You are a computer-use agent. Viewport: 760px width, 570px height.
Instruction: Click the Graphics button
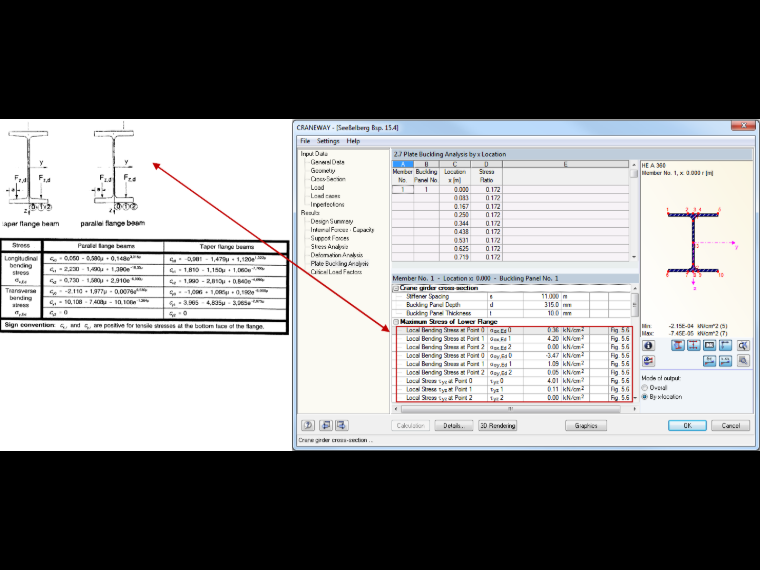[x=586, y=426]
